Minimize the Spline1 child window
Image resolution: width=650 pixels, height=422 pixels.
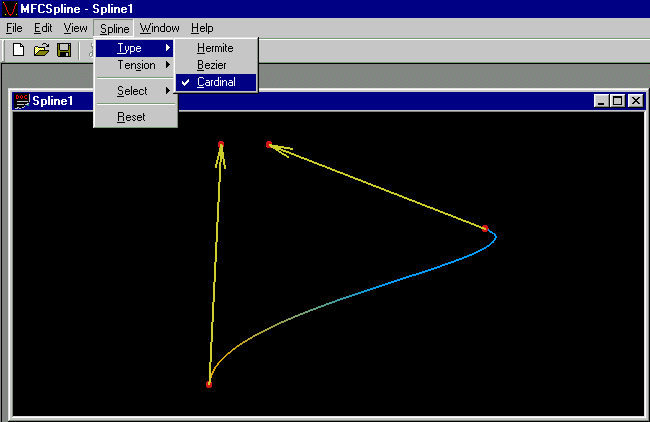click(601, 100)
